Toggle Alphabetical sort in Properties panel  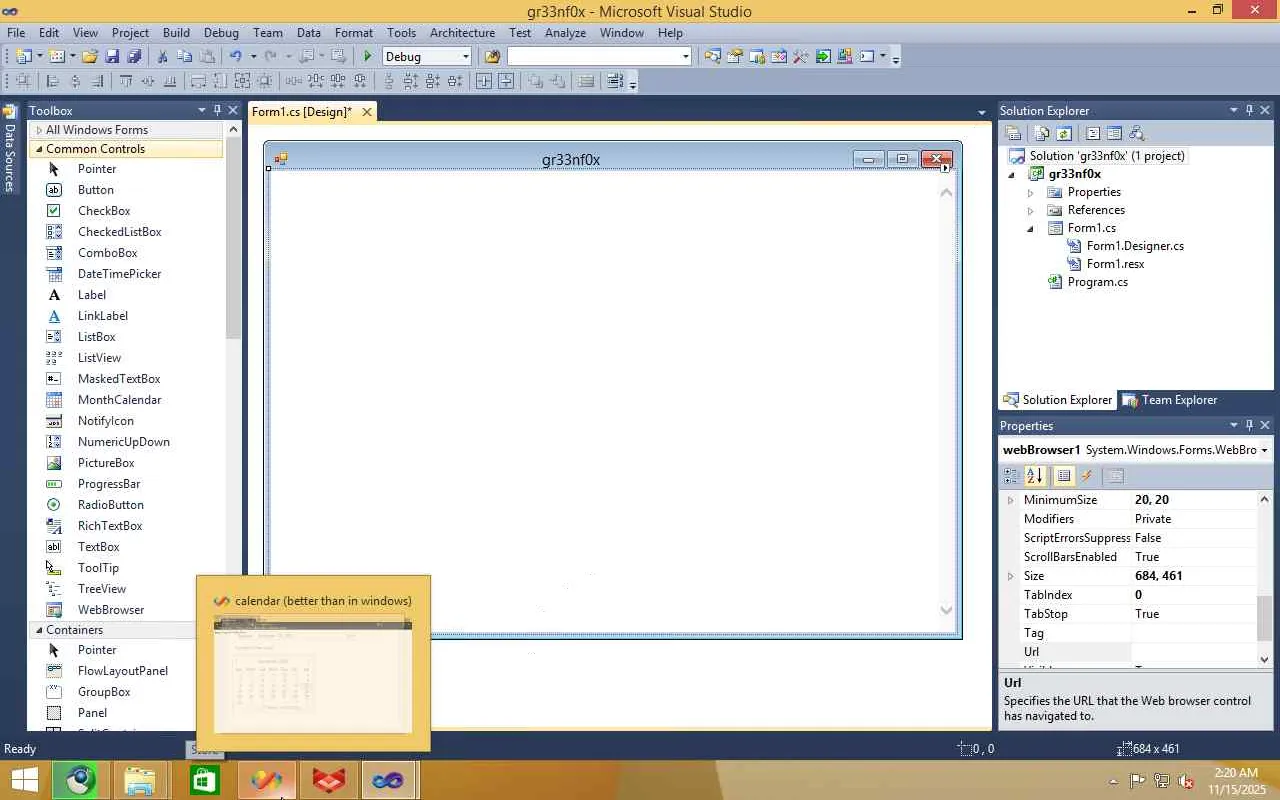pos(1035,476)
